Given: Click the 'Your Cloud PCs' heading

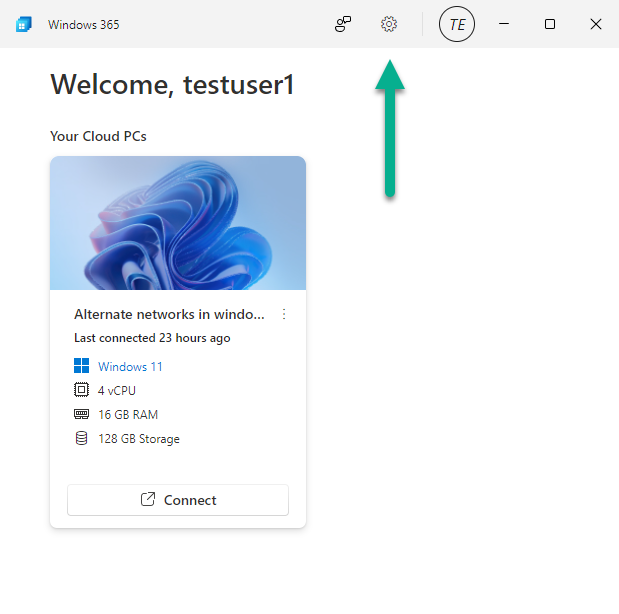Looking at the screenshot, I should pos(98,137).
